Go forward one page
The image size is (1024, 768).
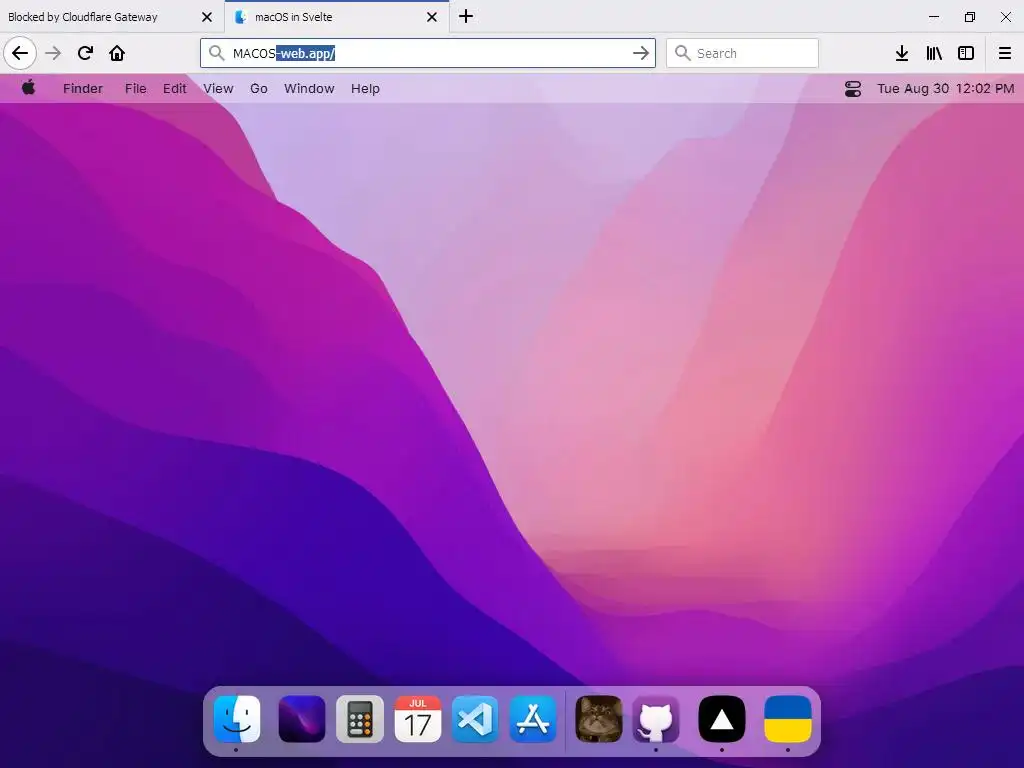[53, 53]
